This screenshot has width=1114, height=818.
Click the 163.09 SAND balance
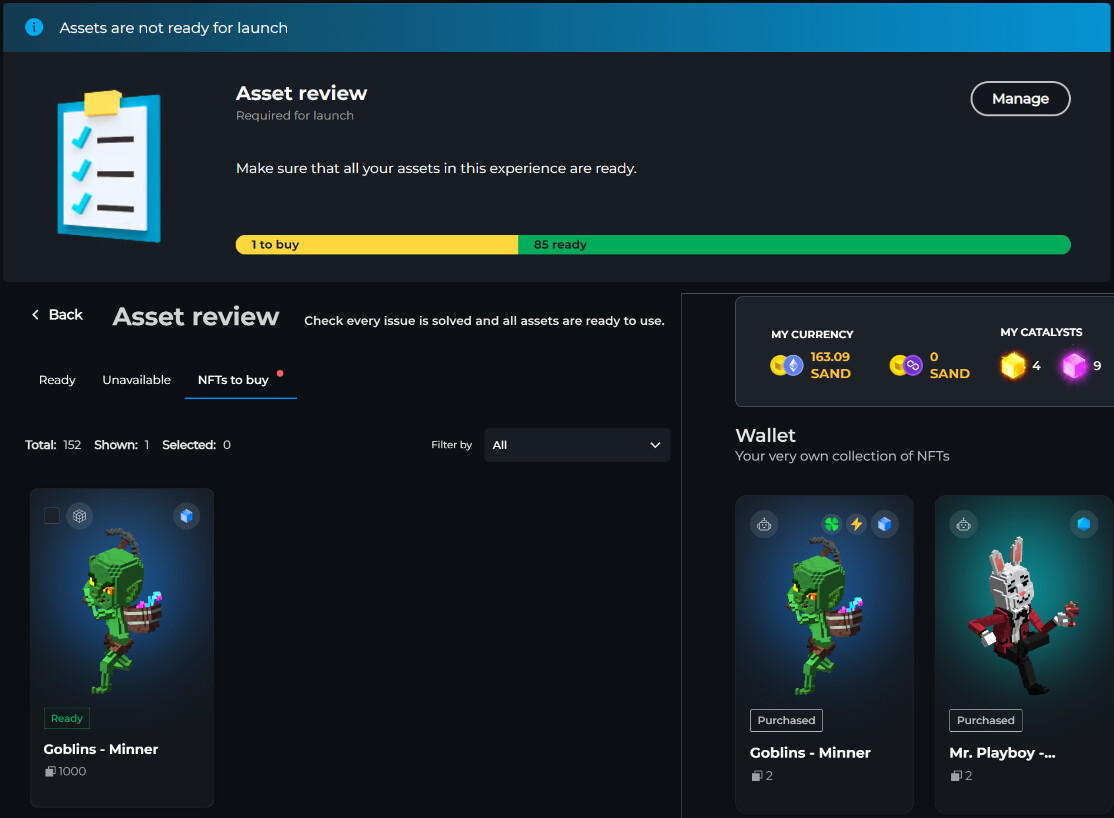[x=830, y=365]
